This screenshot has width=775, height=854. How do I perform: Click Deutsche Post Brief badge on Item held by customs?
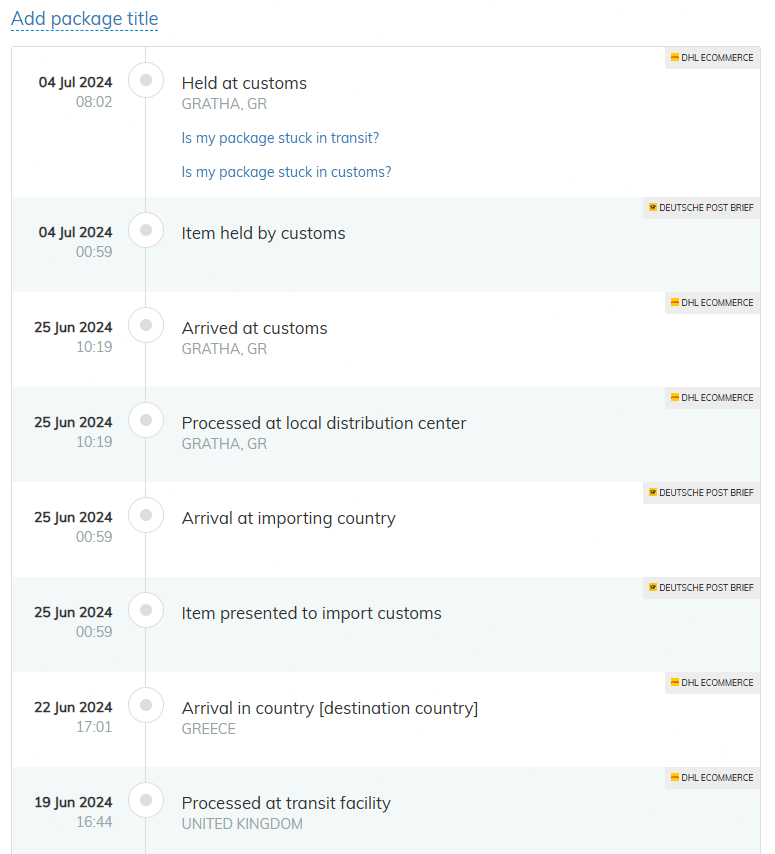701,208
